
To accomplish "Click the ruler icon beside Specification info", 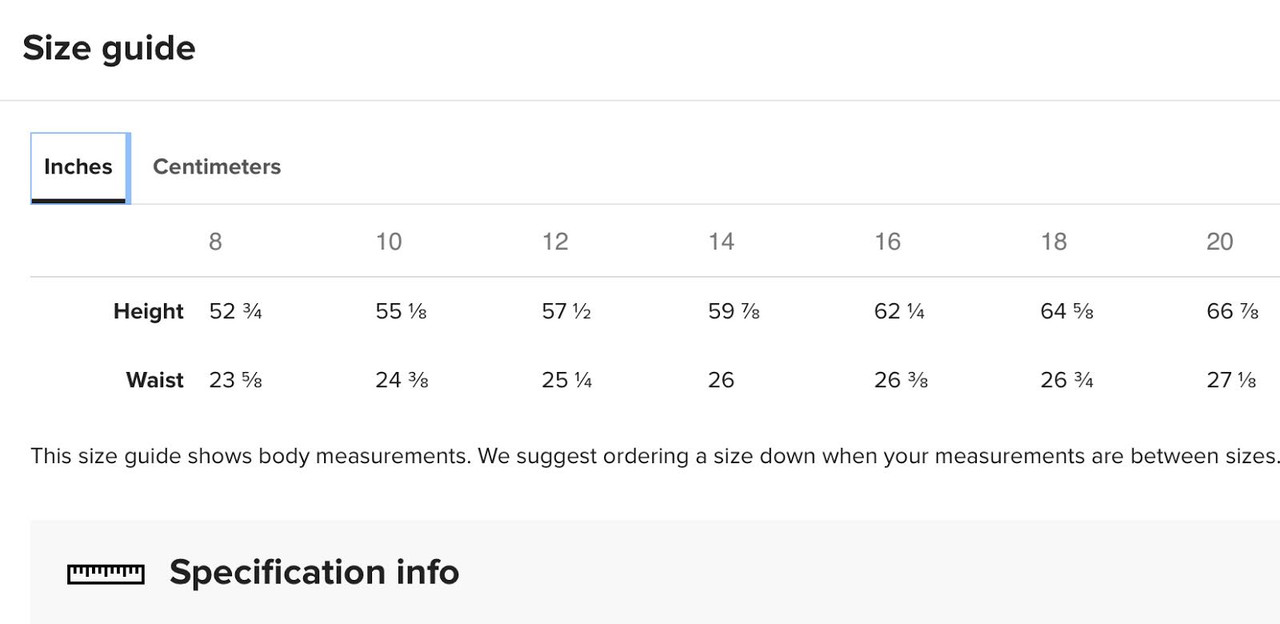I will pyautogui.click(x=106, y=573).
